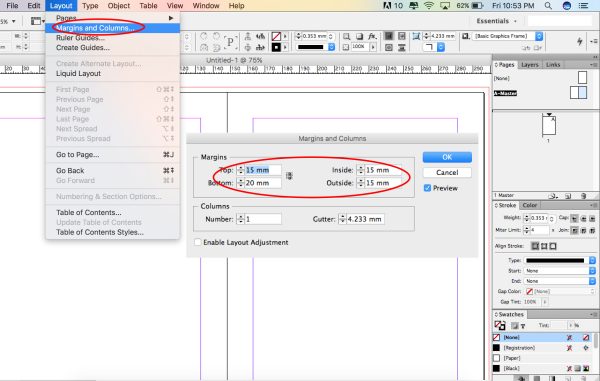Select the butt cap stroke option

click(574, 218)
